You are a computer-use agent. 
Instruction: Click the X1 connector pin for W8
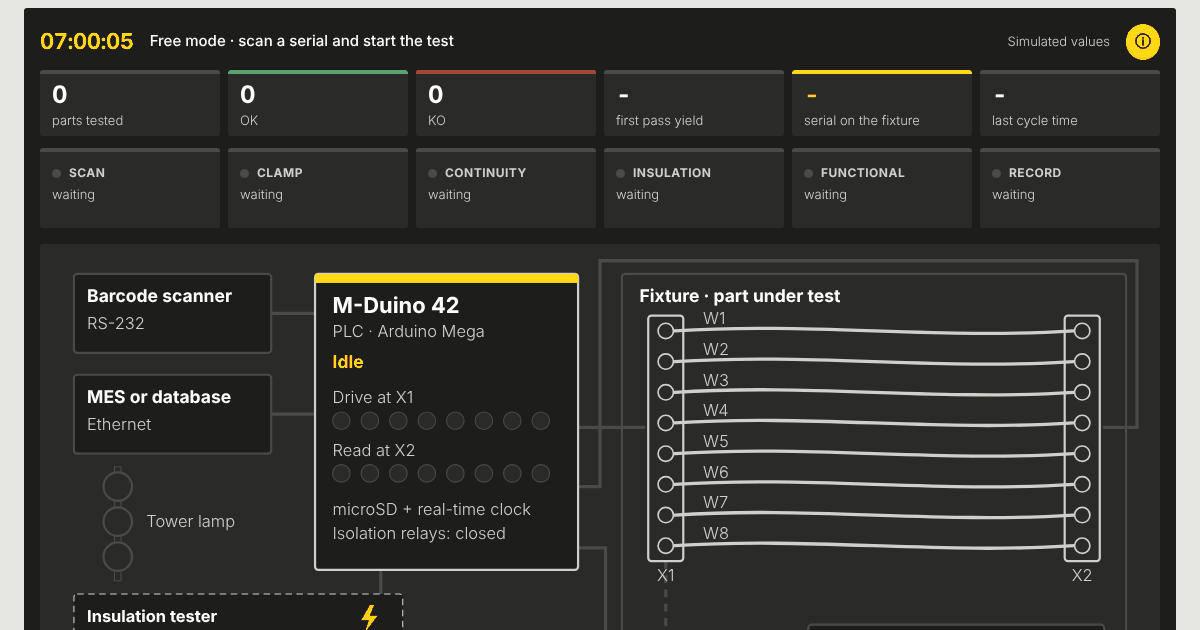665,546
